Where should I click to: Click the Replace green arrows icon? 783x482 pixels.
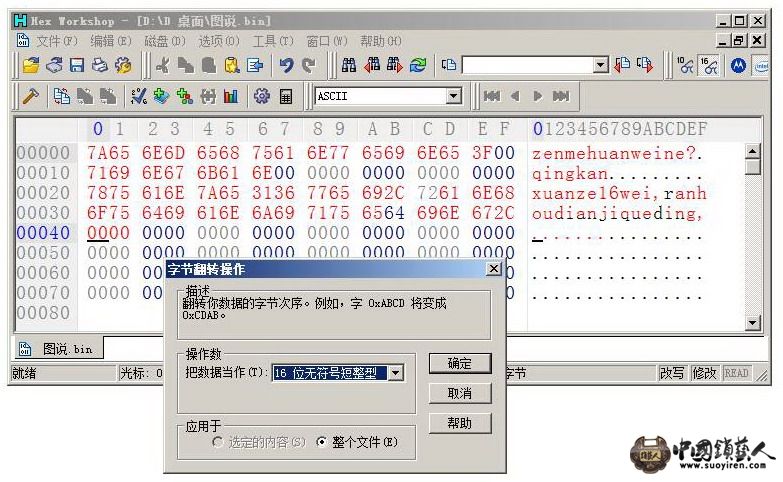point(418,65)
